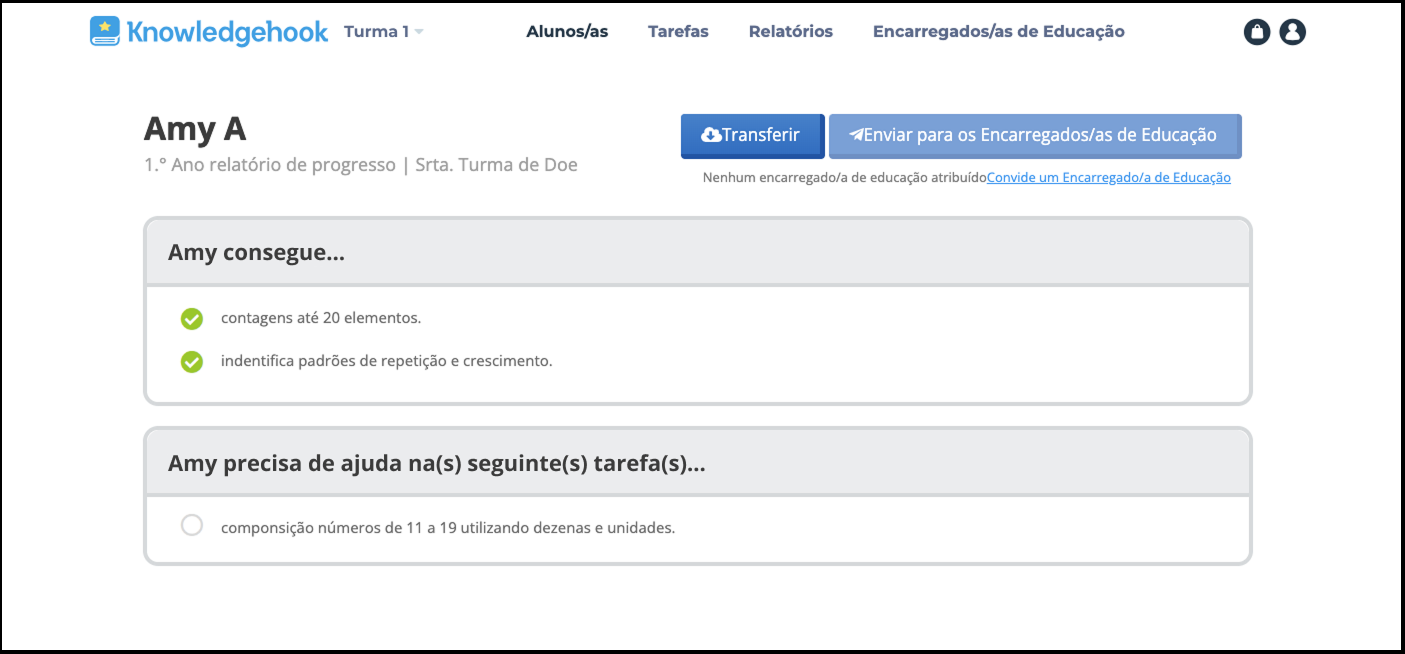Viewport: 1405px width, 654px height.
Task: Open the shopping bag icon in header
Action: point(1257,32)
